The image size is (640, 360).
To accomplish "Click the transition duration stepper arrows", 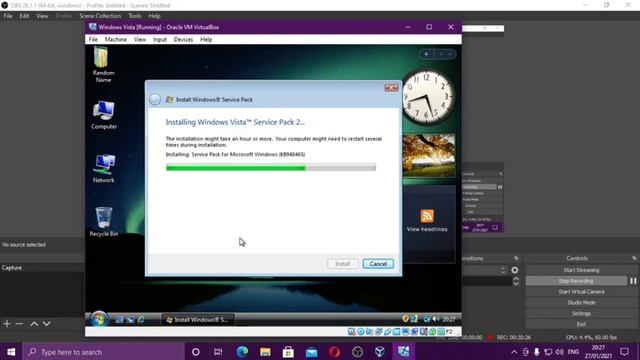I will point(516,281).
